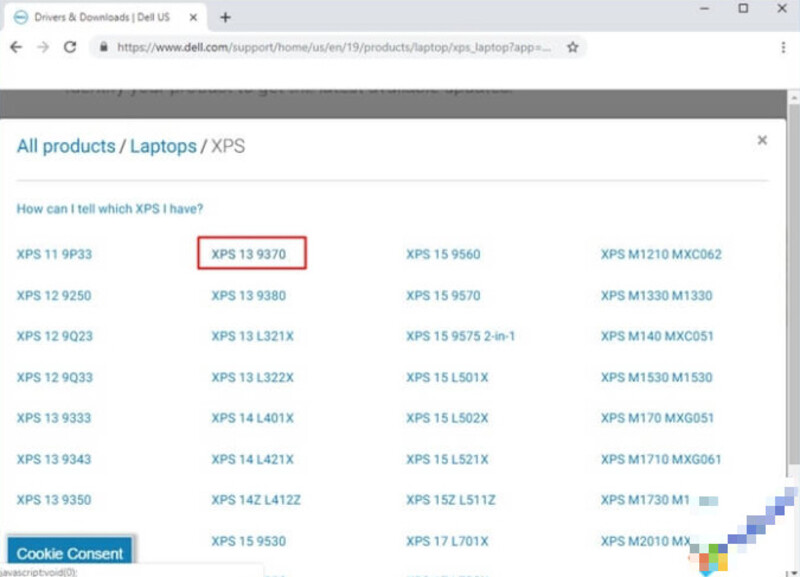This screenshot has width=800, height=577.
Task: Open XPS M170 MXG051
Action: click(x=657, y=418)
